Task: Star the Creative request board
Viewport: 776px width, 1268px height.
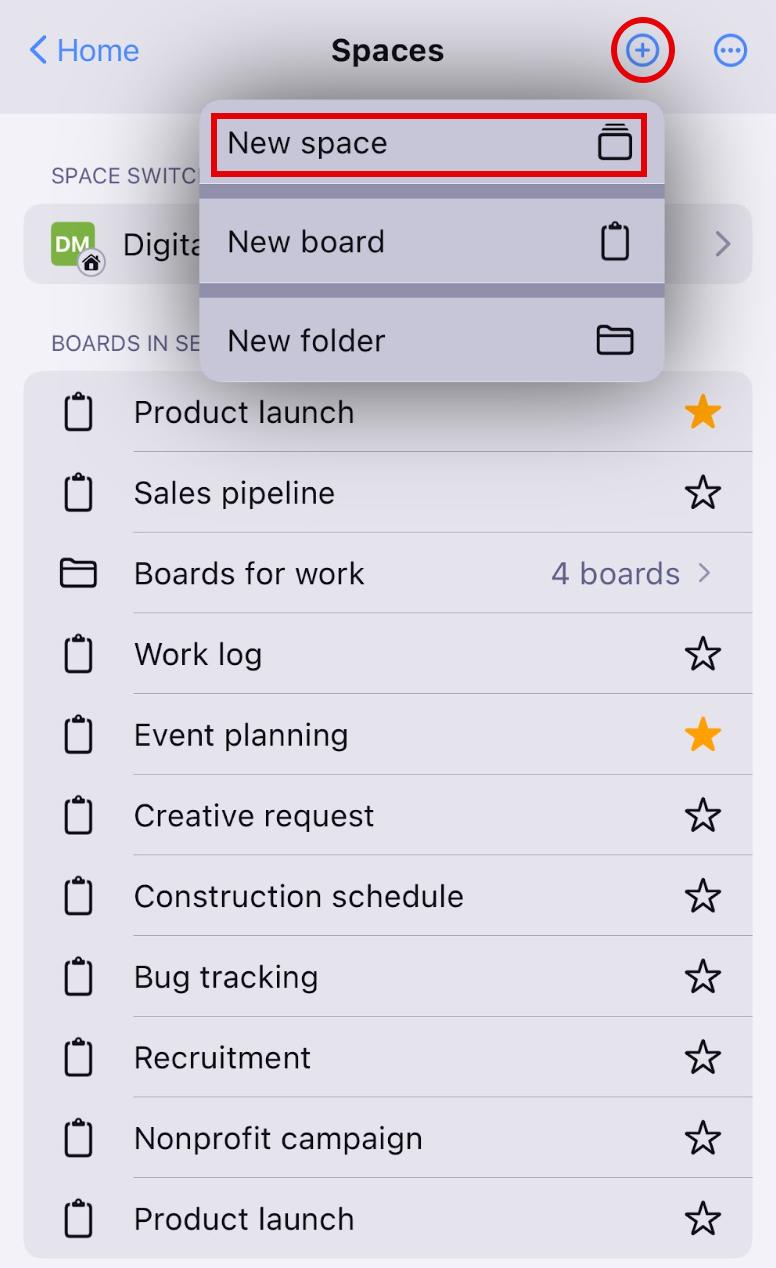Action: (x=703, y=816)
